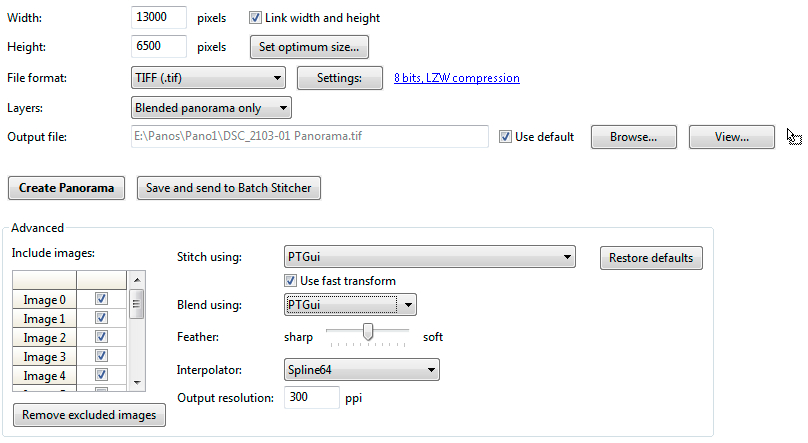Open the 8 bits LZW compression link

(457, 78)
